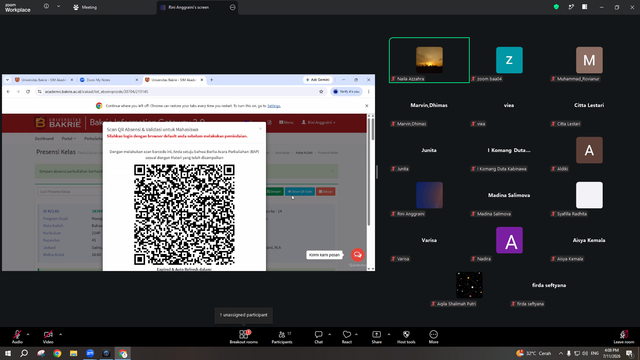Click the Chrome back arrow
Image resolution: width=640 pixels, height=360 pixels.
click(x=8, y=91)
